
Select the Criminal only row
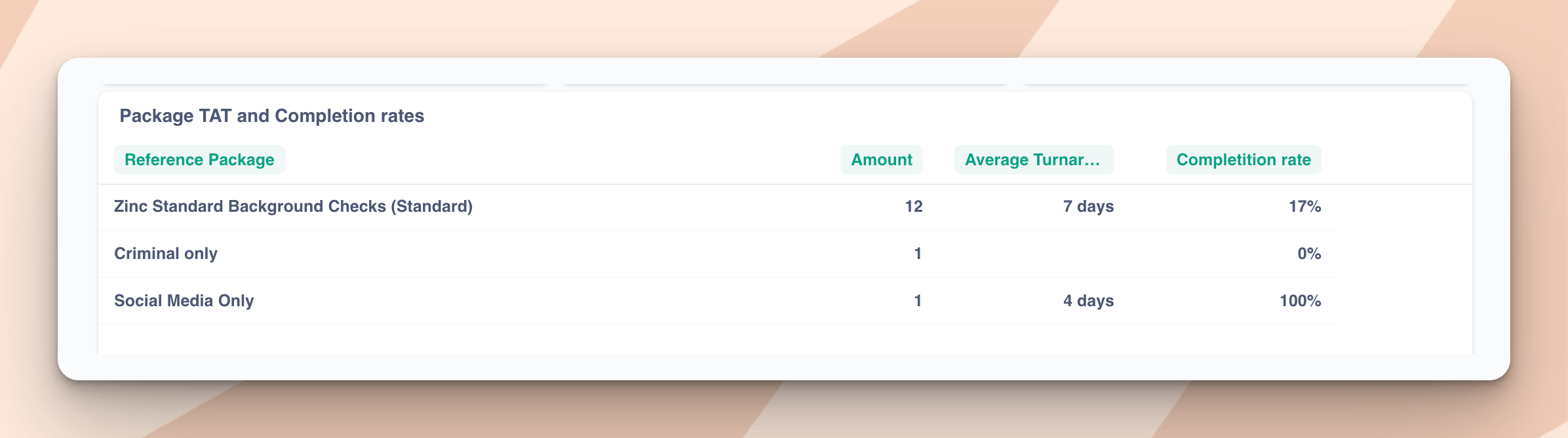point(718,254)
